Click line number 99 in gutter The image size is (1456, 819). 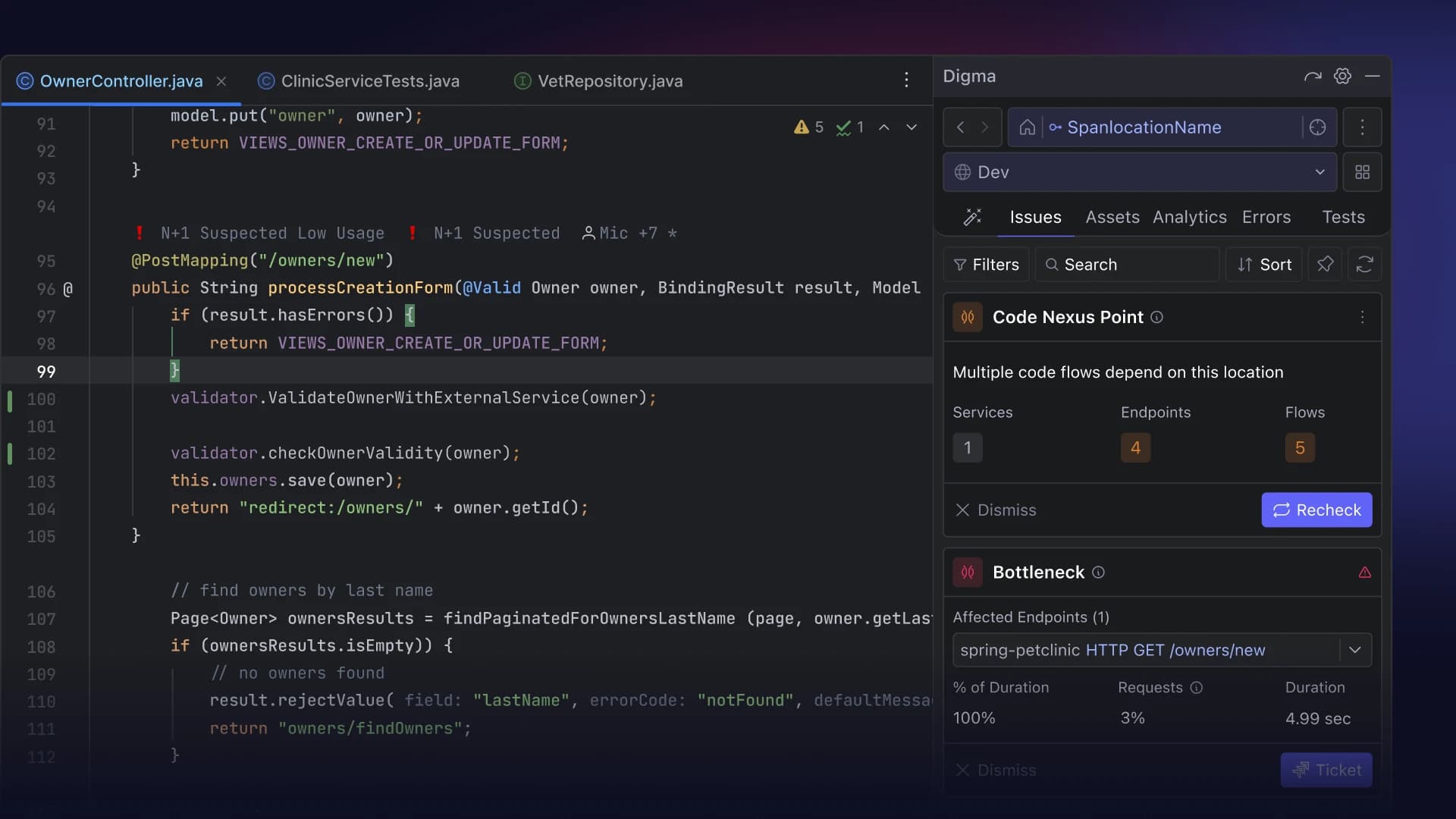coord(46,372)
